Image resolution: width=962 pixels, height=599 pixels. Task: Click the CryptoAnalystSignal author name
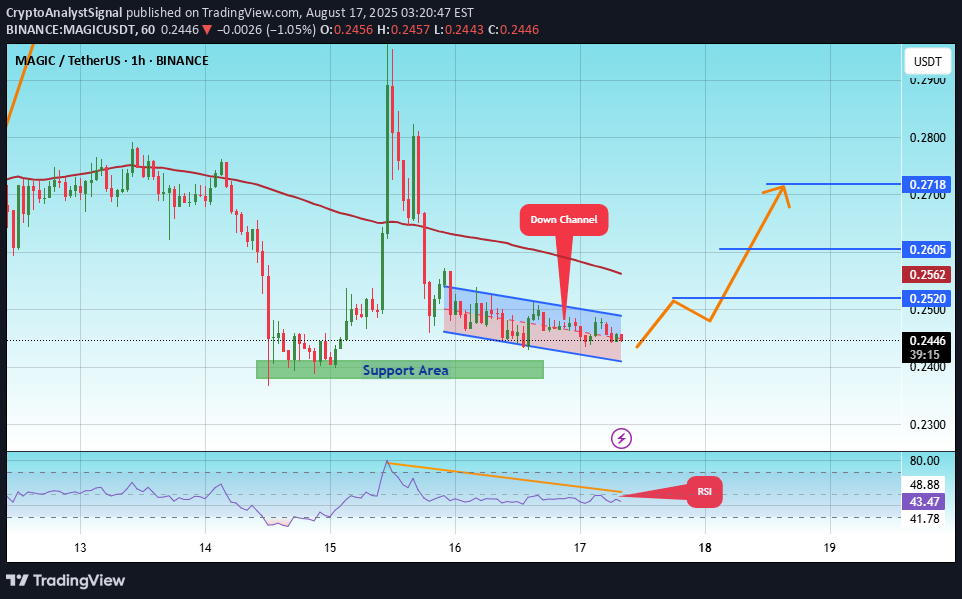64,12
